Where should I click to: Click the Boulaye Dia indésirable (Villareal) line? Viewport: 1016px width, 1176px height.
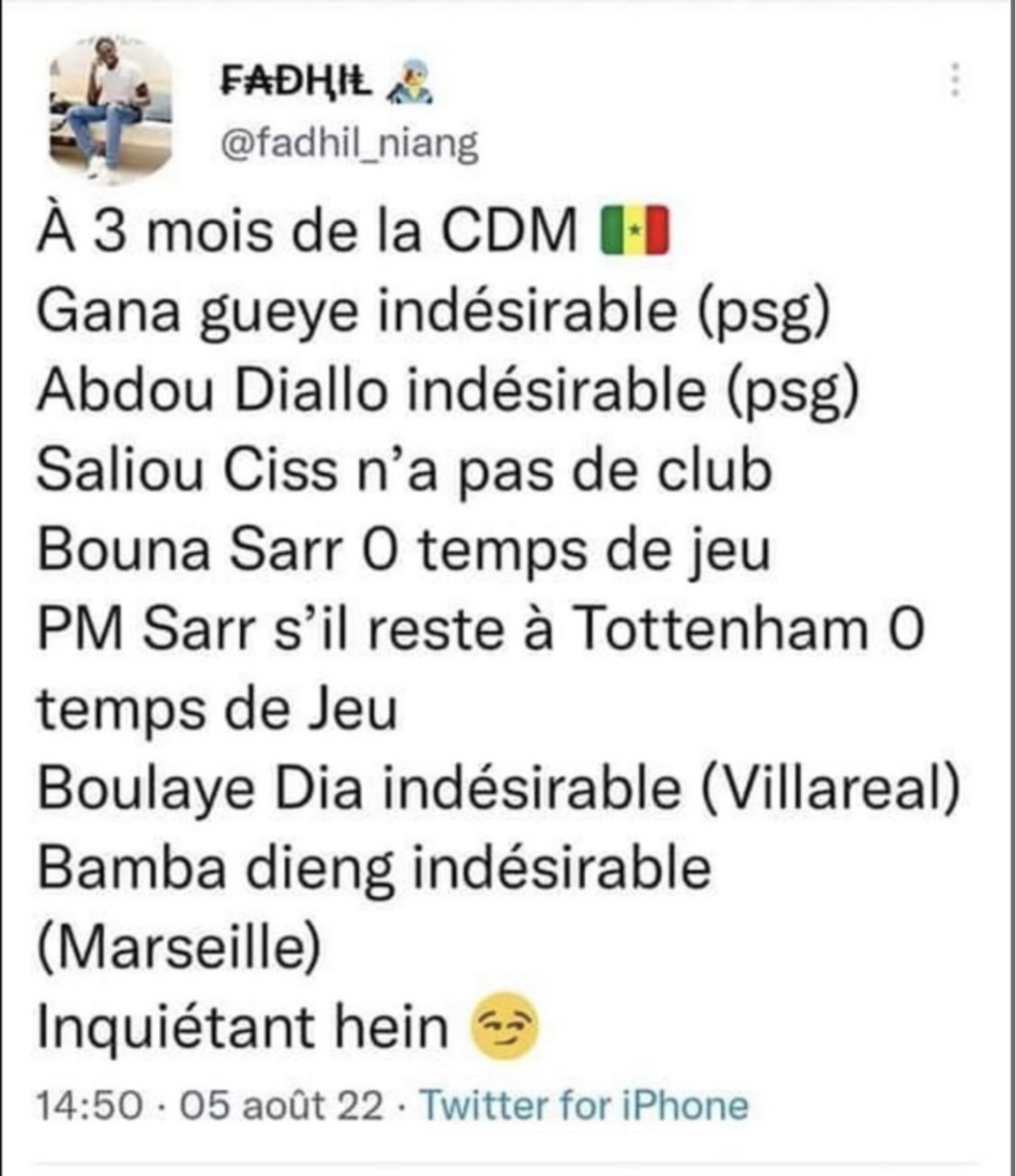pos(498,787)
